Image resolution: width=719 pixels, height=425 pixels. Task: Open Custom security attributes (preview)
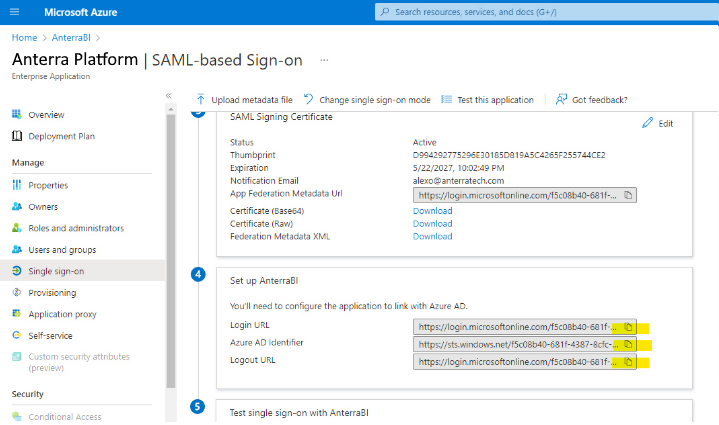click(x=79, y=362)
